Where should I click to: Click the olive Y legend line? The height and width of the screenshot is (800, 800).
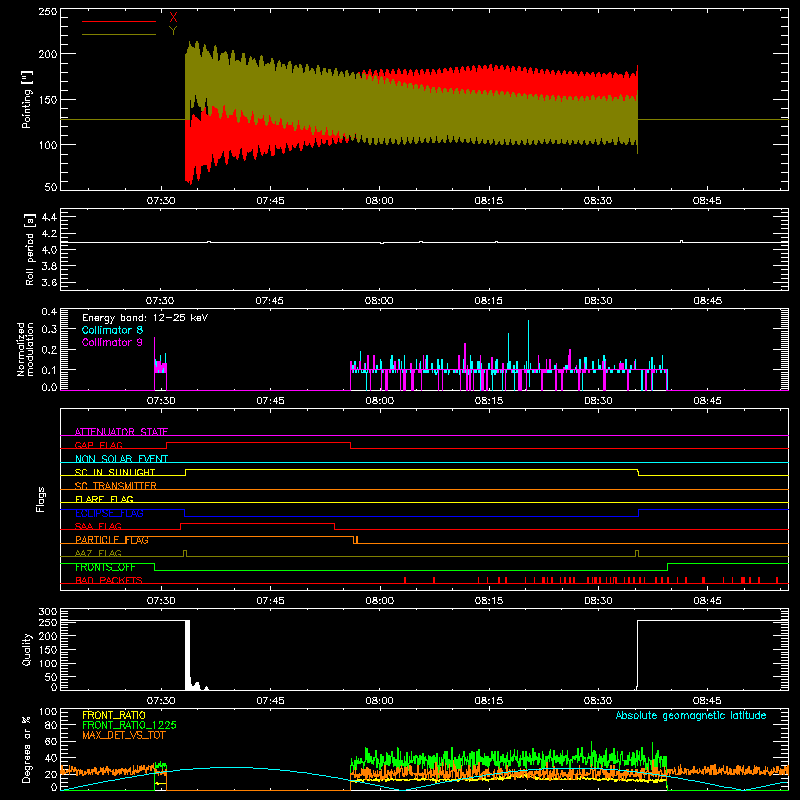pyautogui.click(x=119, y=35)
